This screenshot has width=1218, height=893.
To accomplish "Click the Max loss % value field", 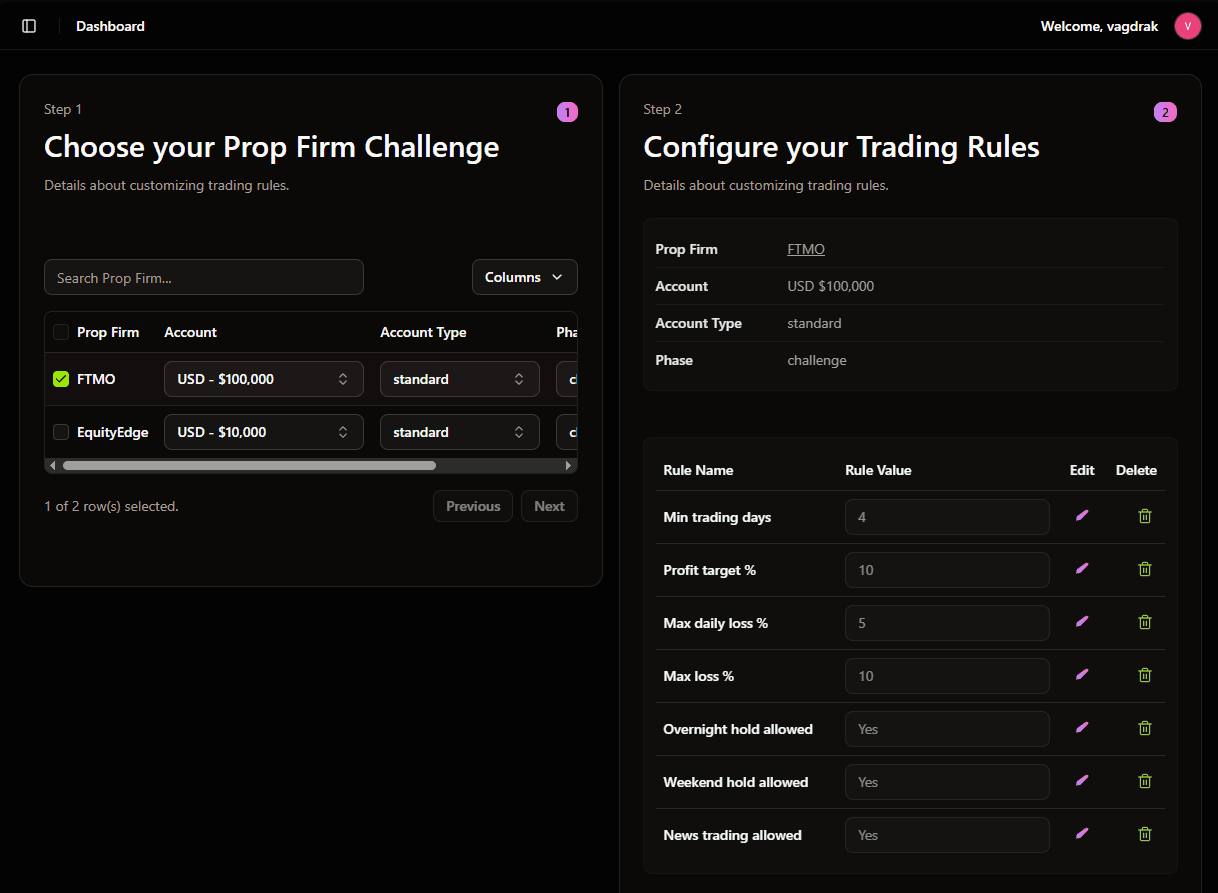I will [947, 676].
